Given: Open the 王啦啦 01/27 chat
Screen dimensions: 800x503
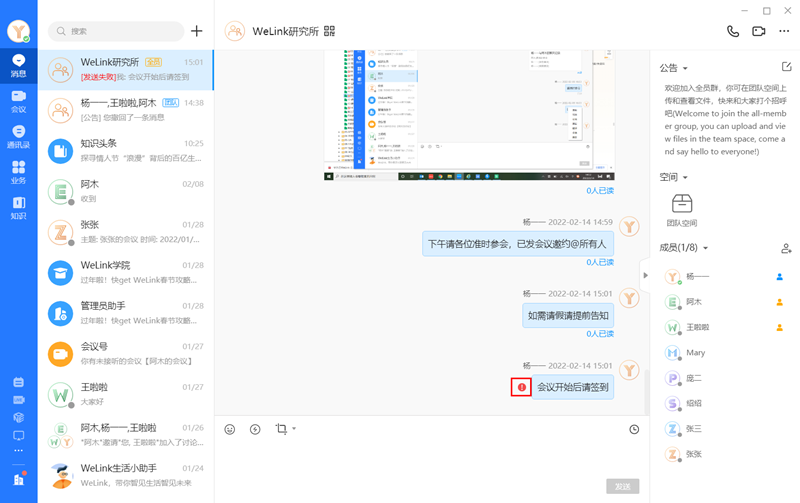Looking at the screenshot, I should (x=126, y=394).
